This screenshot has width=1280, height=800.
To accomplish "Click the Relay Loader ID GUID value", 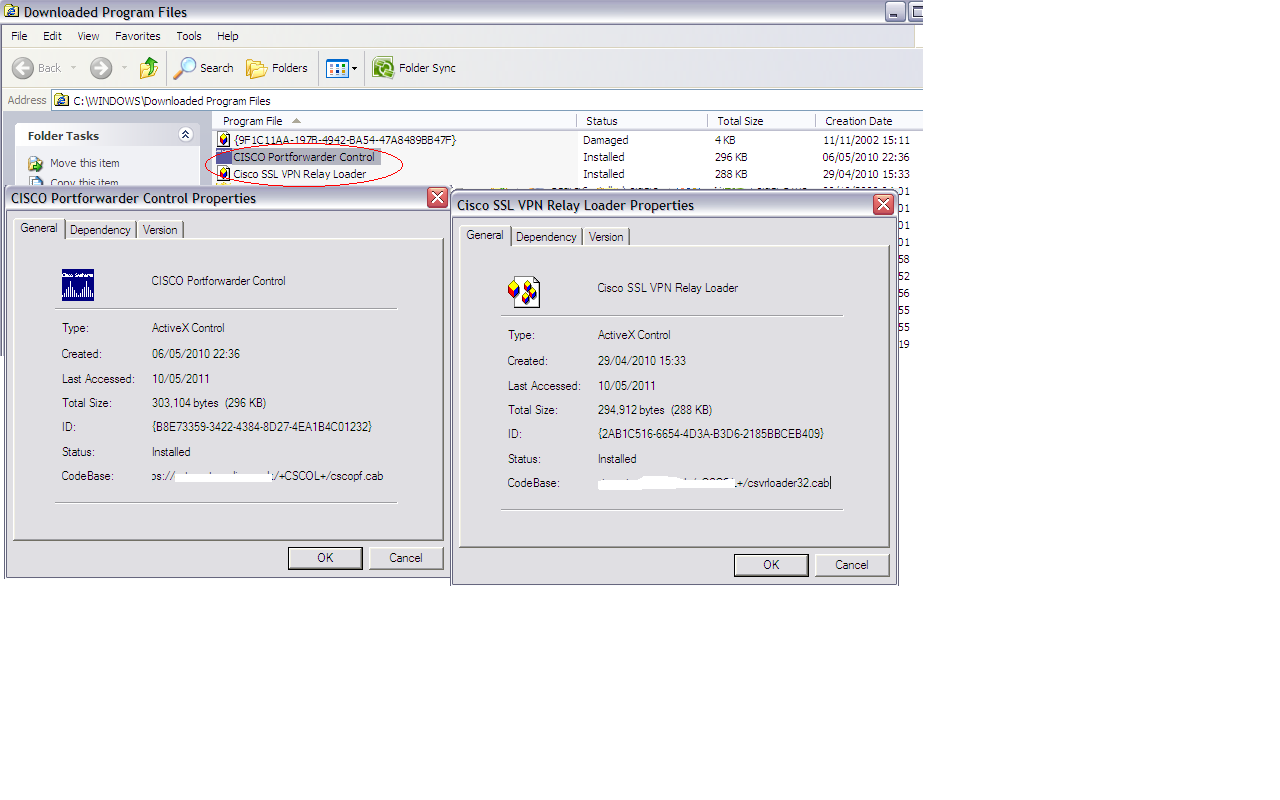I will pyautogui.click(x=710, y=434).
